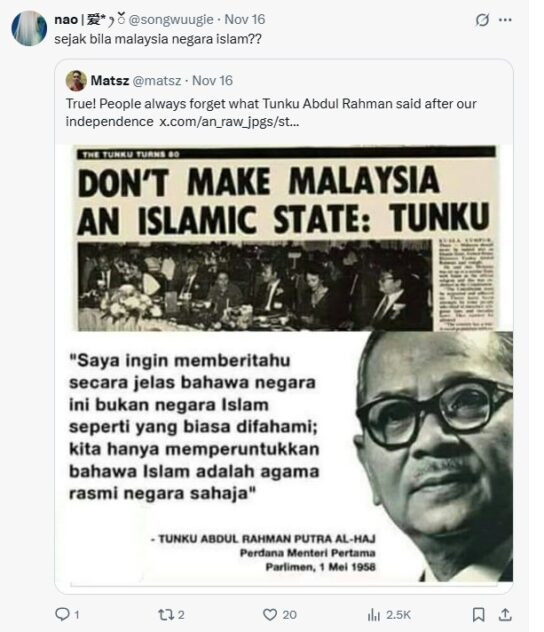Click the Matsz display name
The width and height of the screenshot is (544, 632).
click(x=110, y=81)
